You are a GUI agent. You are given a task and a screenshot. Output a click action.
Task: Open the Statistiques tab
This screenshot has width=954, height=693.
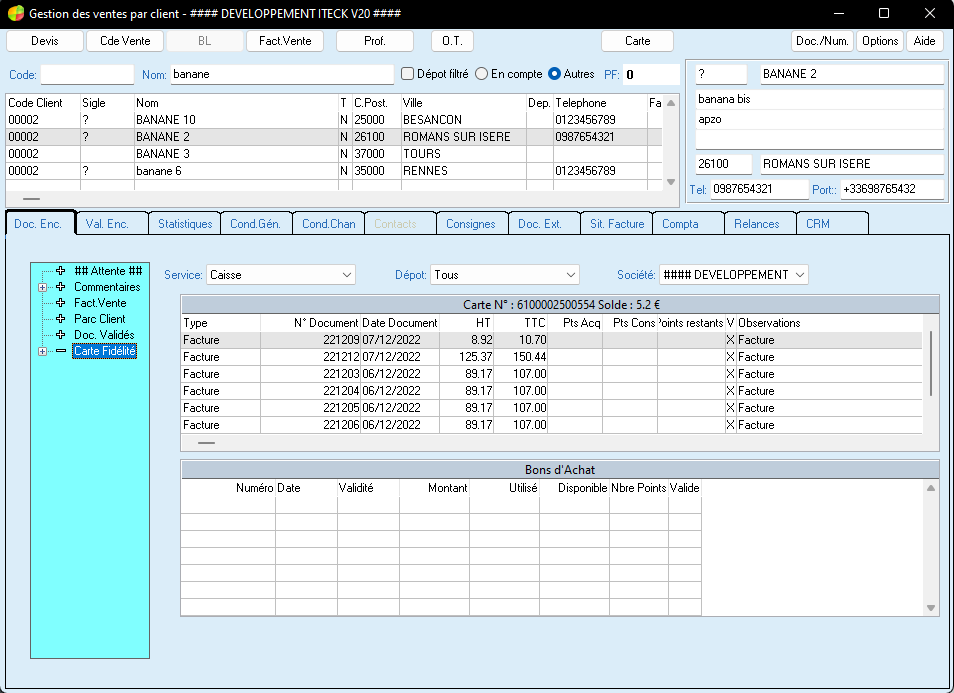coord(185,224)
